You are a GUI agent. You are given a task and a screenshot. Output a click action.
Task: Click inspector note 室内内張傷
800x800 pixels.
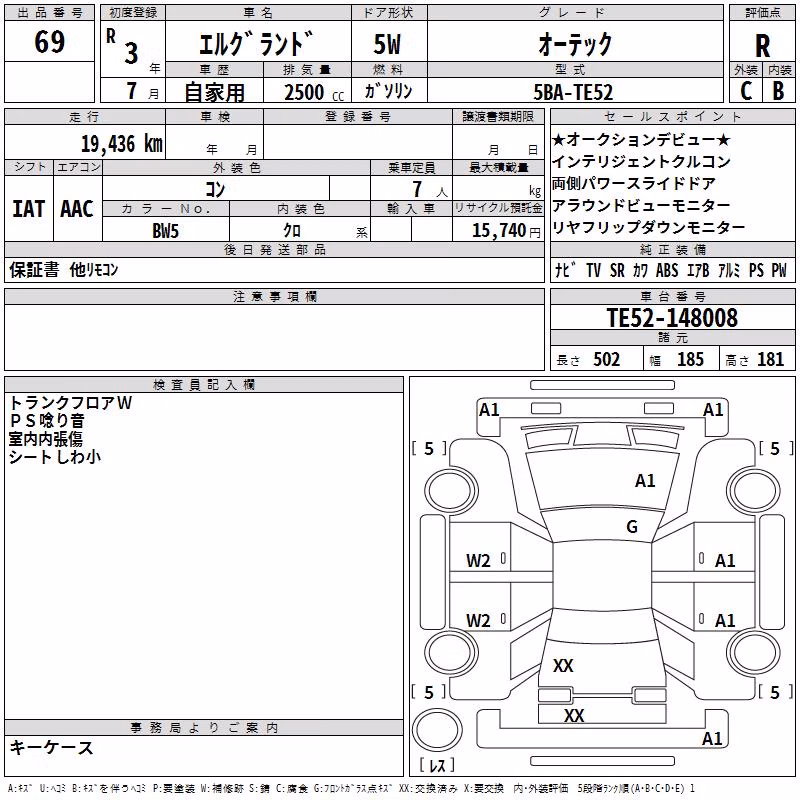[x=45, y=439]
